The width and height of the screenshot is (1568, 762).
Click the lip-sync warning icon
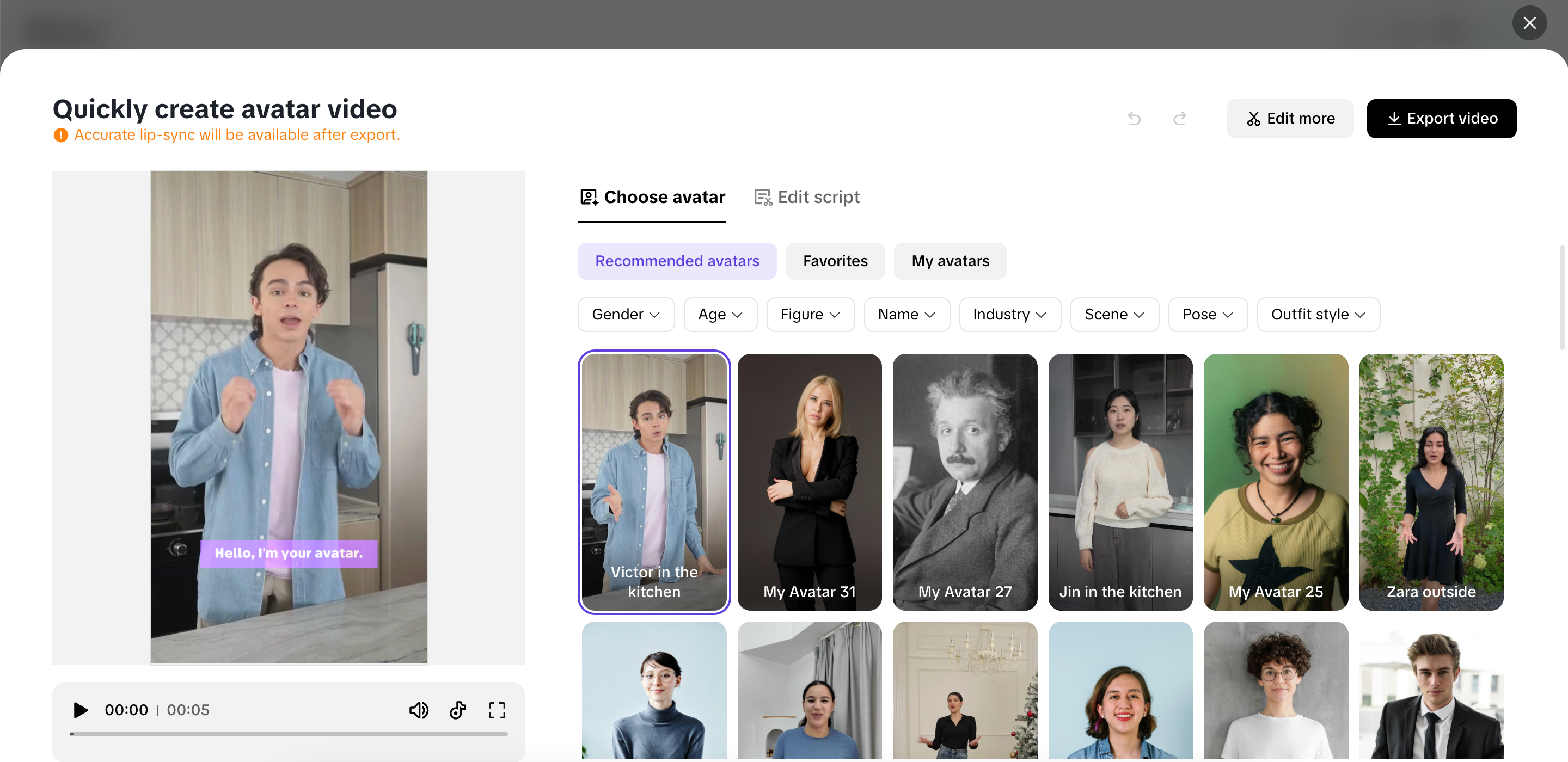click(x=60, y=134)
